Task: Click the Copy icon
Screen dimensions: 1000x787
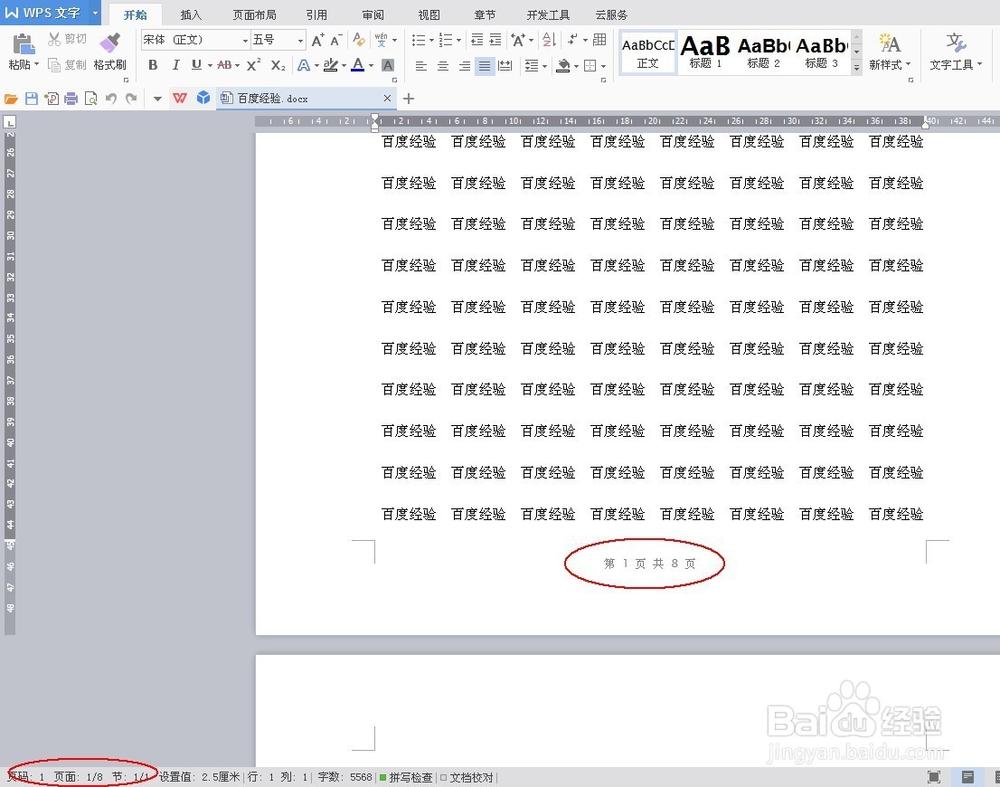Action: tap(55, 65)
